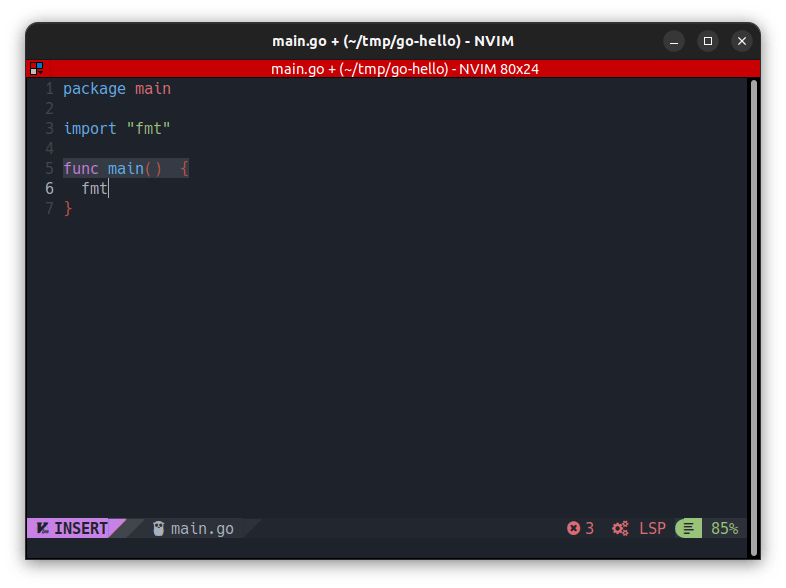Maximize the NVIM window
The height and width of the screenshot is (588, 786).
[708, 41]
